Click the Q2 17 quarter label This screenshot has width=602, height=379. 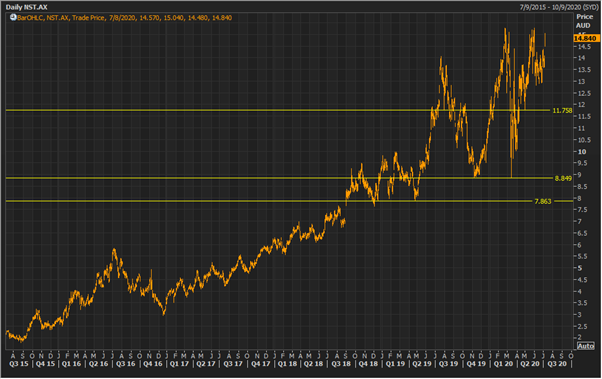click(x=206, y=364)
